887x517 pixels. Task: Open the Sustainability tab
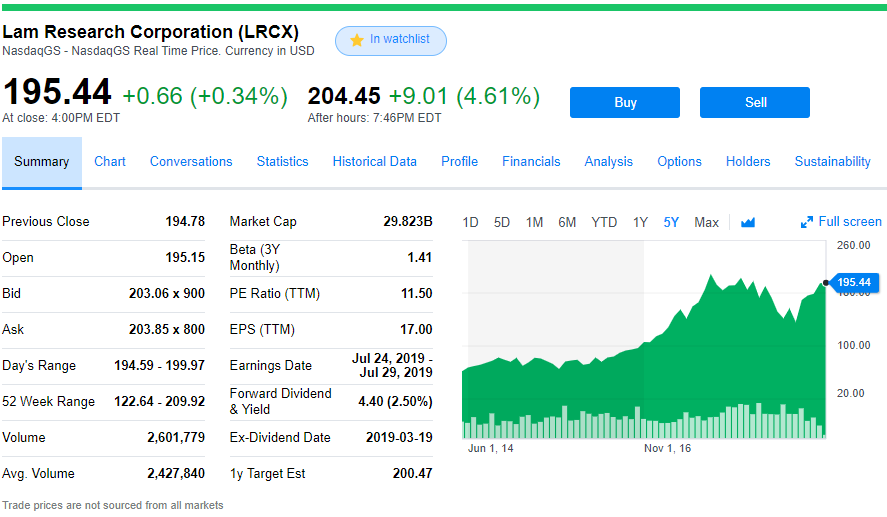coord(832,161)
